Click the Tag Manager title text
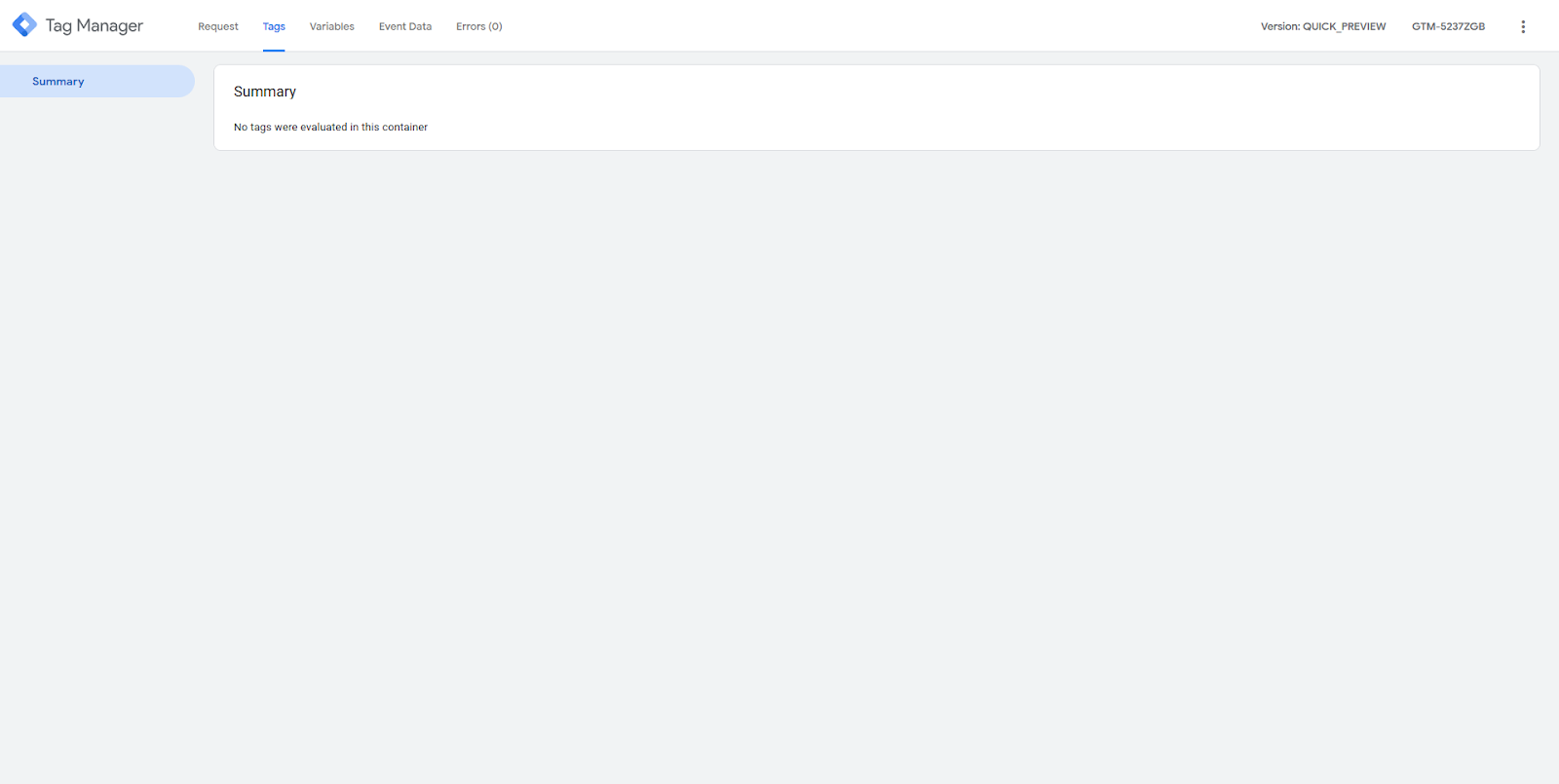This screenshot has height=784, width=1559. 95,26
